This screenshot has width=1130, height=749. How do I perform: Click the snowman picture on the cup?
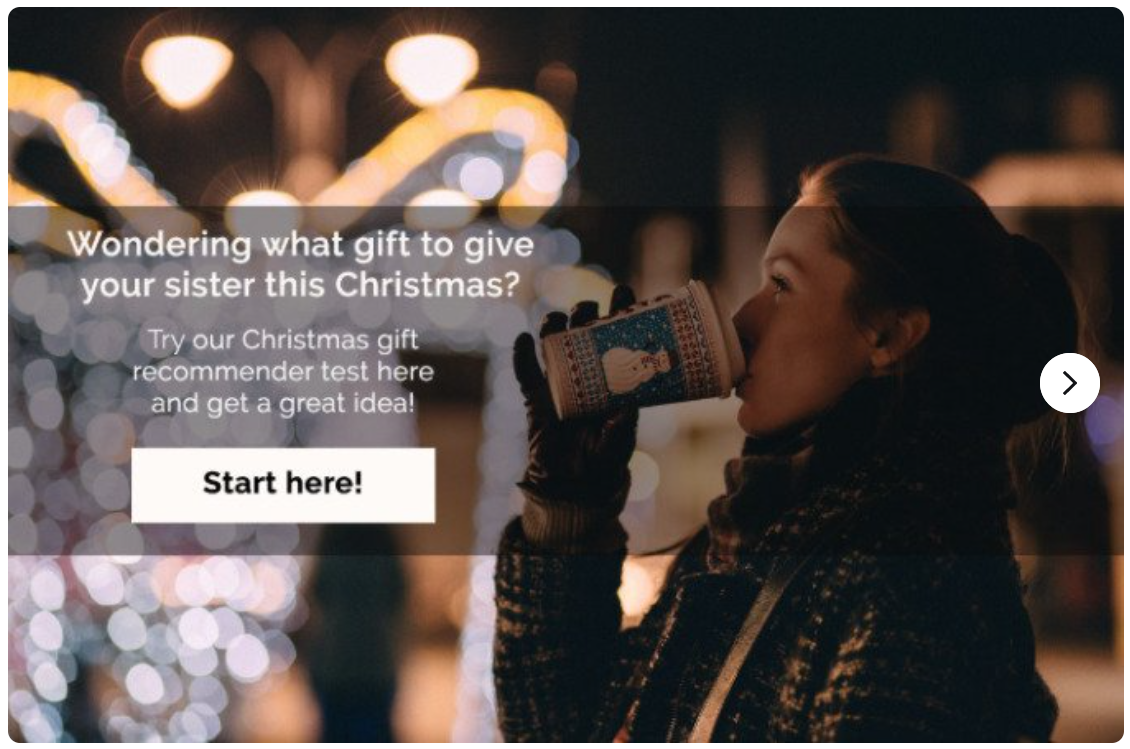pos(631,364)
